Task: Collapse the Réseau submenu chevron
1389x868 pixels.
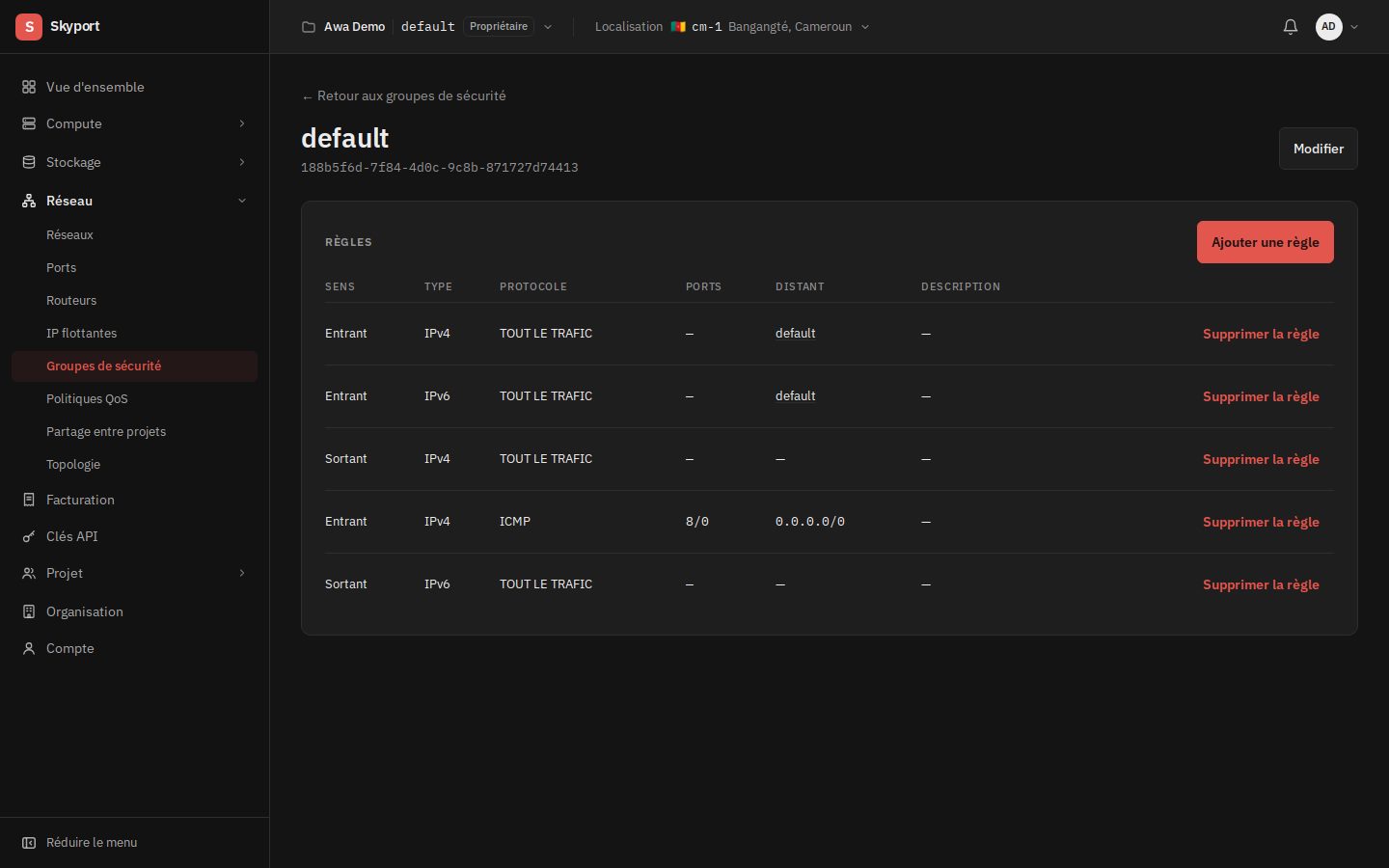Action: [242, 201]
